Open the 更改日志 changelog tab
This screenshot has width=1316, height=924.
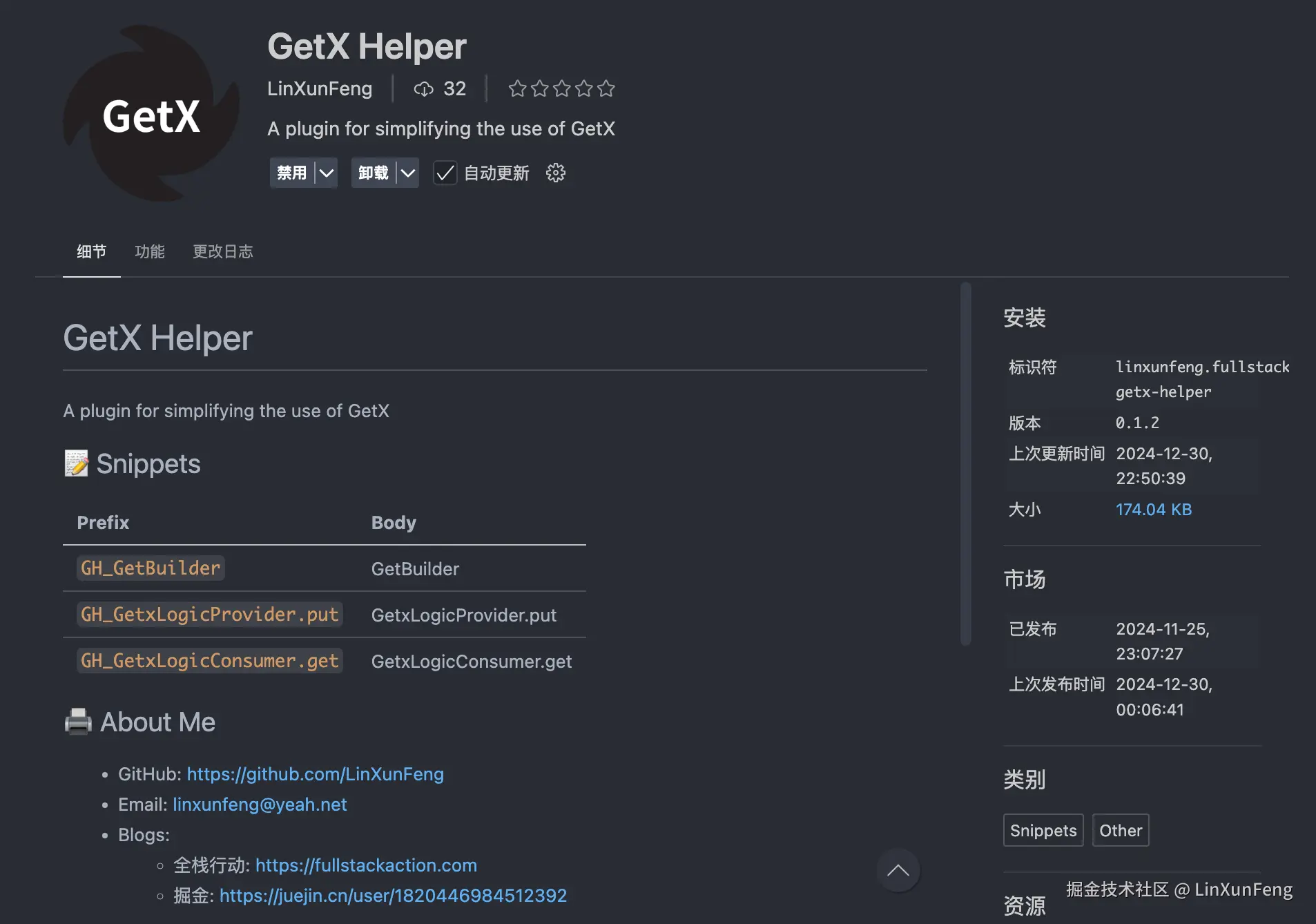pos(223,251)
